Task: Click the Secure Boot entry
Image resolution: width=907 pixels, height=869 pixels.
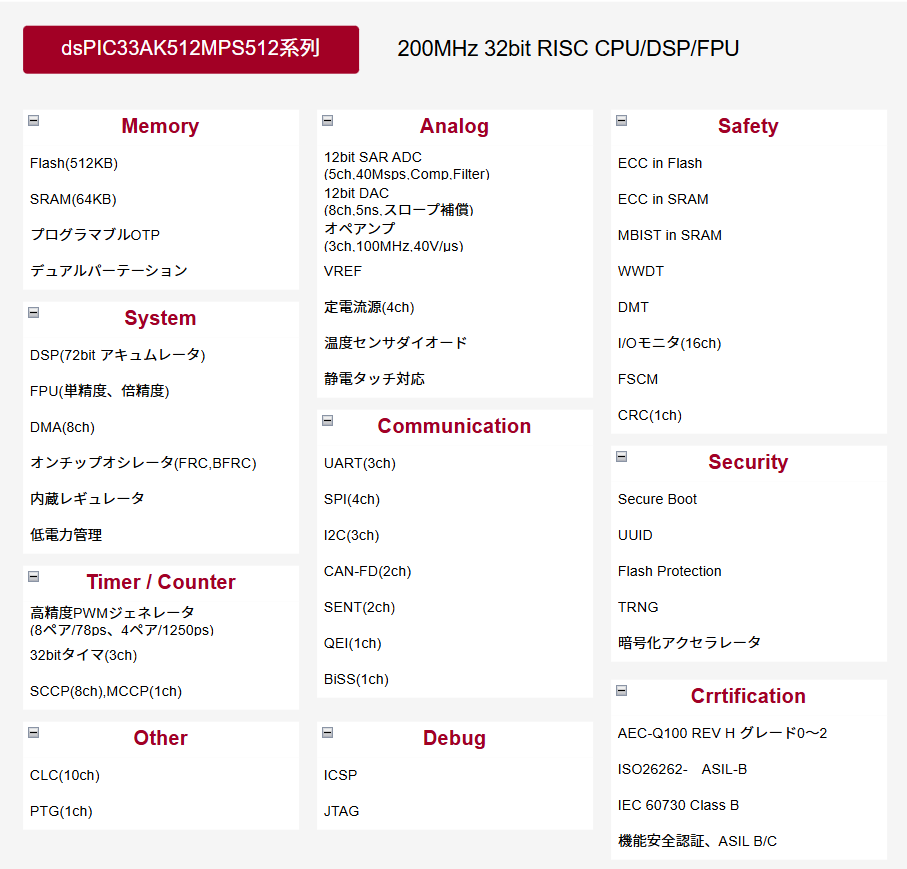Action: 657,499
